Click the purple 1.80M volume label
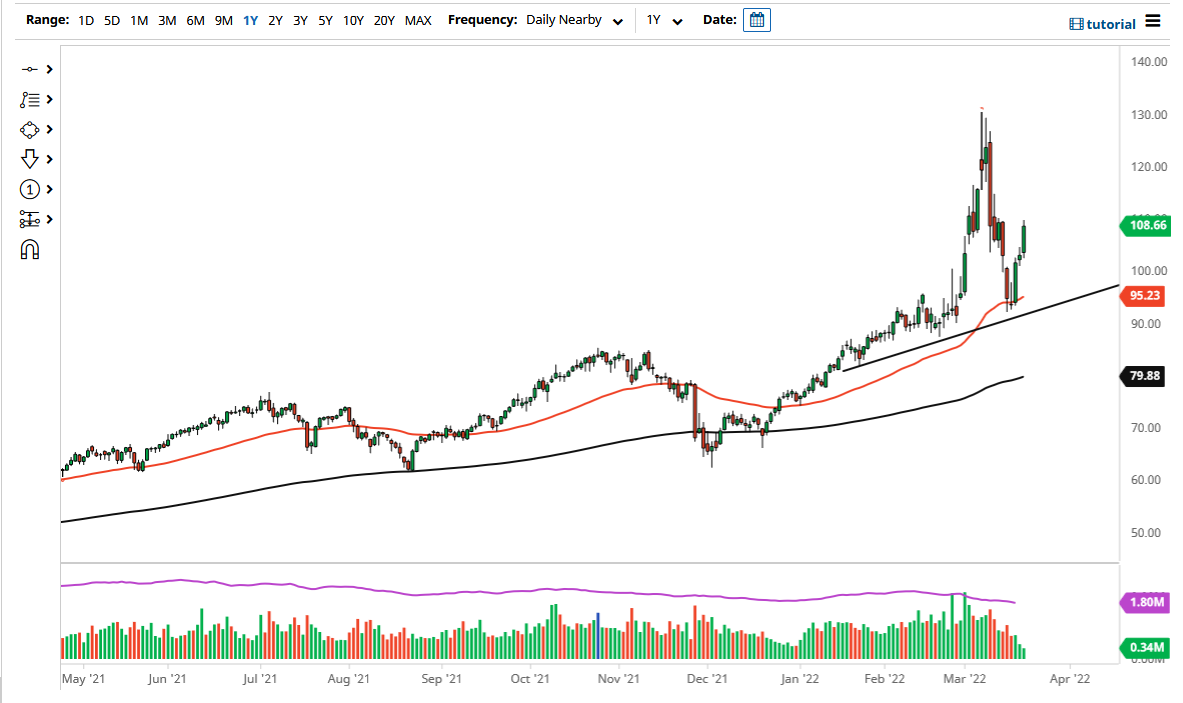The height and width of the screenshot is (703, 1183). coord(1143,603)
